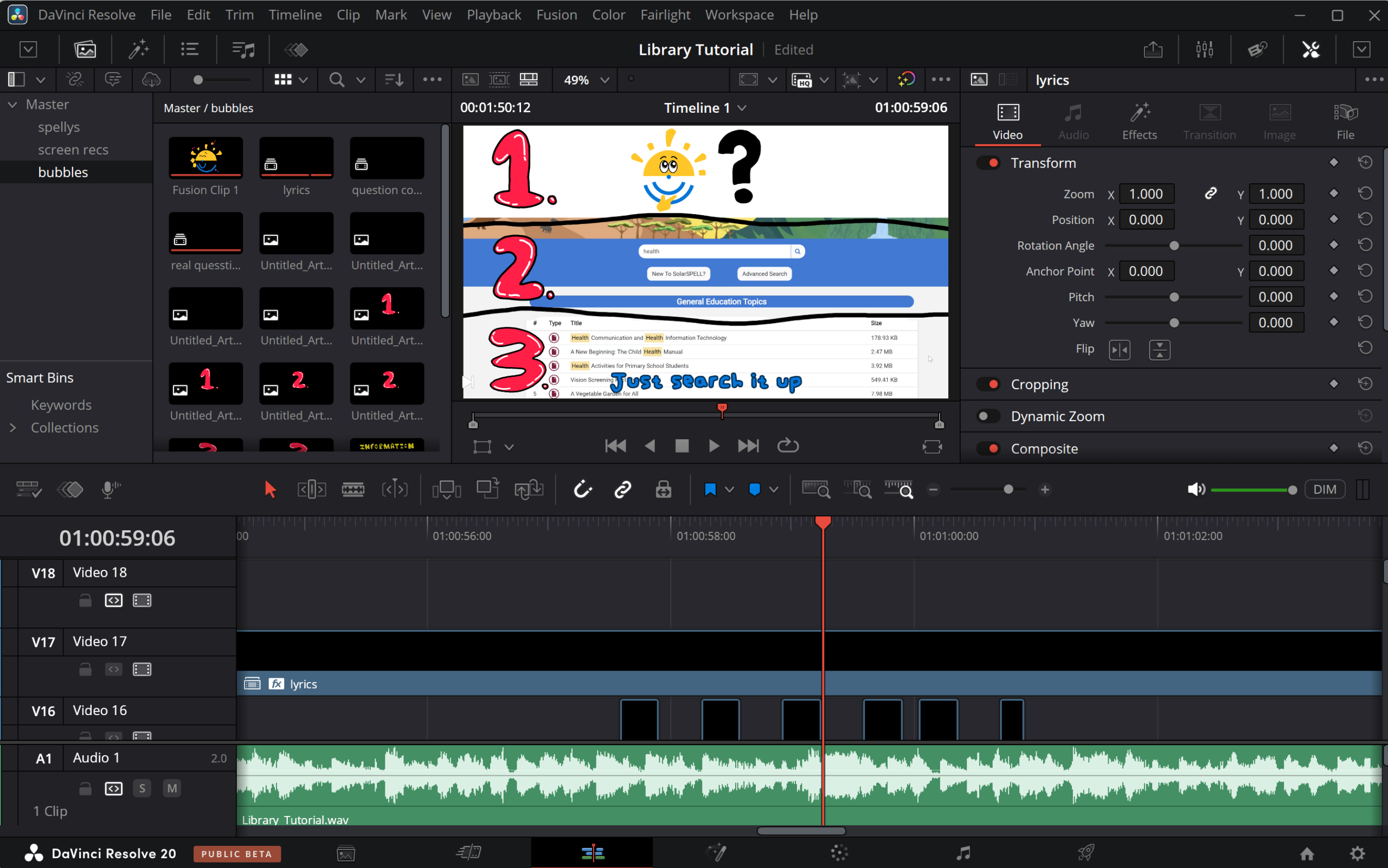
Task: Open the Timeline 1 name dropdown
Action: pos(742,108)
